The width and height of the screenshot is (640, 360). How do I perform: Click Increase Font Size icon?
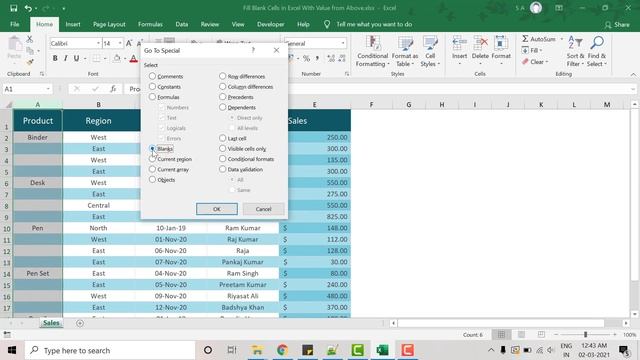tap(129, 43)
